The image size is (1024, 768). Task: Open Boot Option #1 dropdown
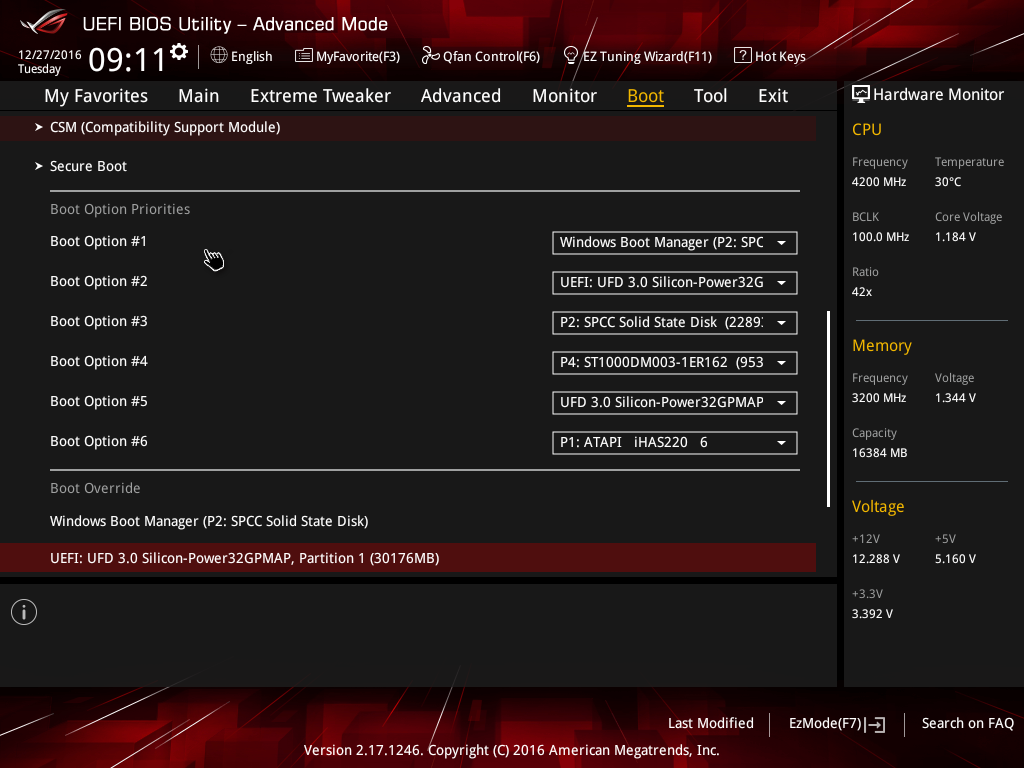click(675, 243)
